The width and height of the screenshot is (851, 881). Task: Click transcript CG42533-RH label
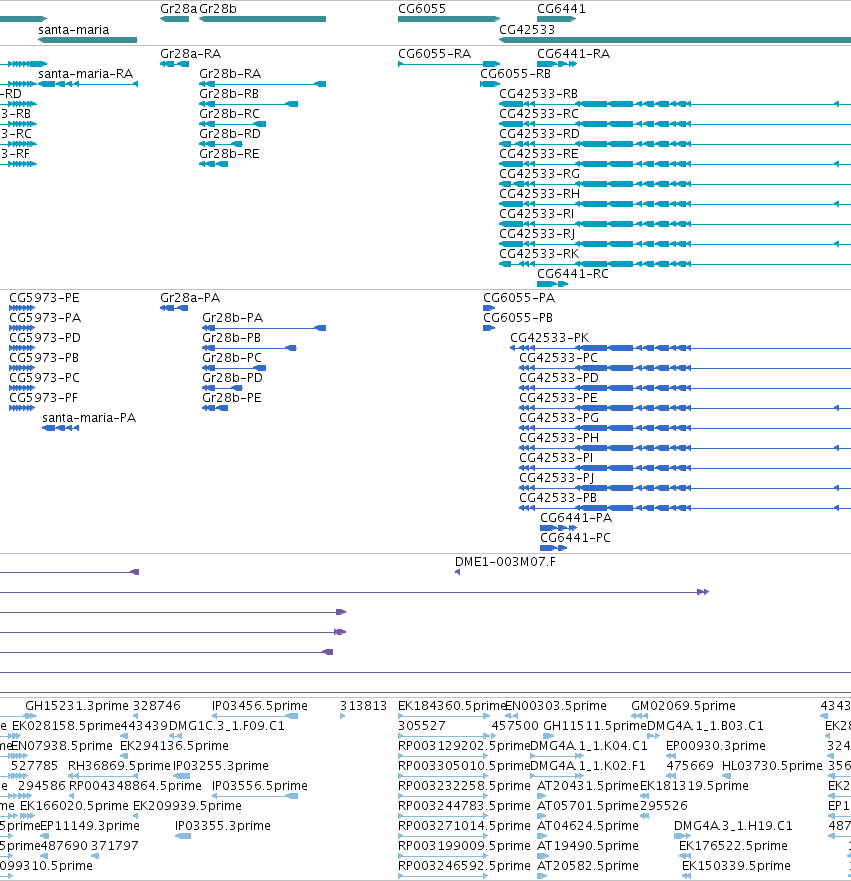(539, 194)
